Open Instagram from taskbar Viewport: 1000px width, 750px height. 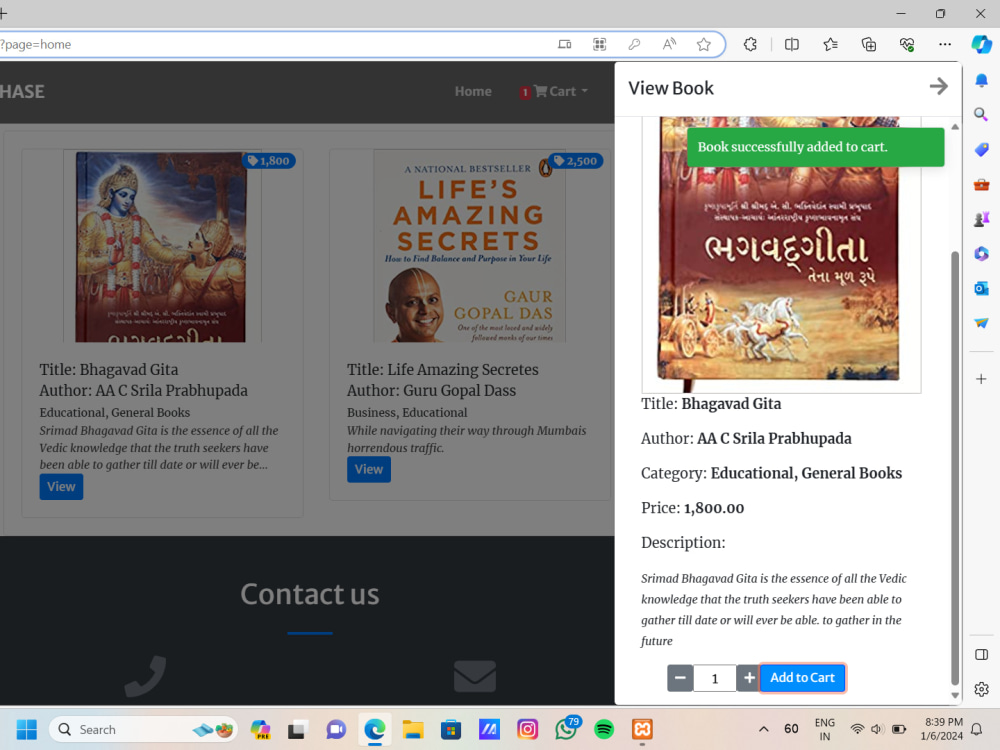pos(527,729)
